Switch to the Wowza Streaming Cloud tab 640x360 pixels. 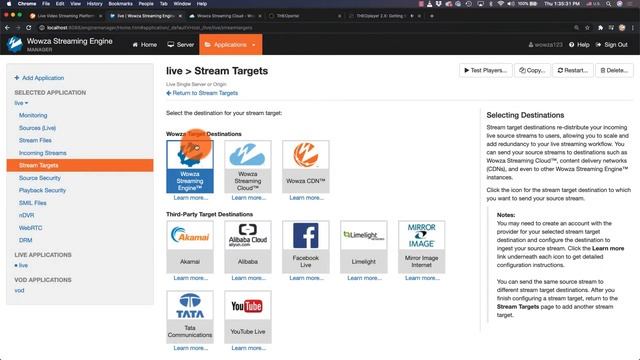[x=226, y=16]
